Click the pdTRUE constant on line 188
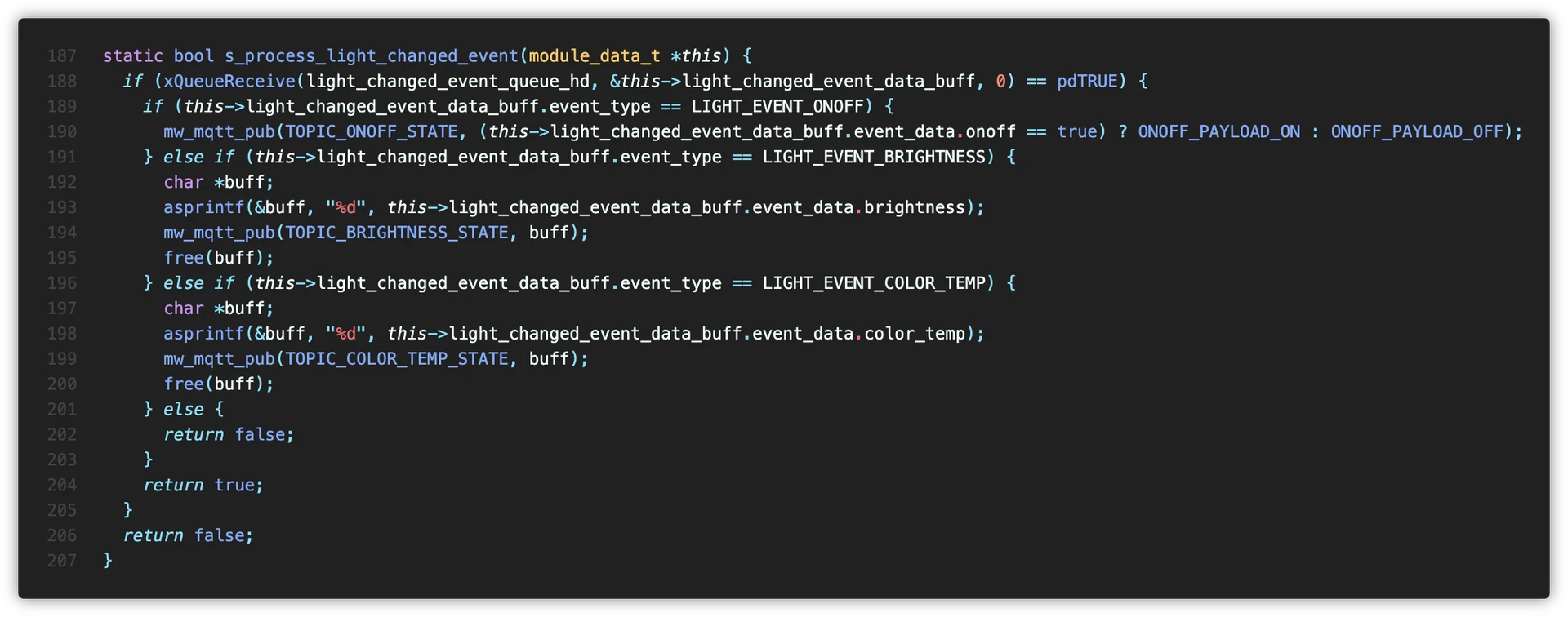 (1087, 82)
